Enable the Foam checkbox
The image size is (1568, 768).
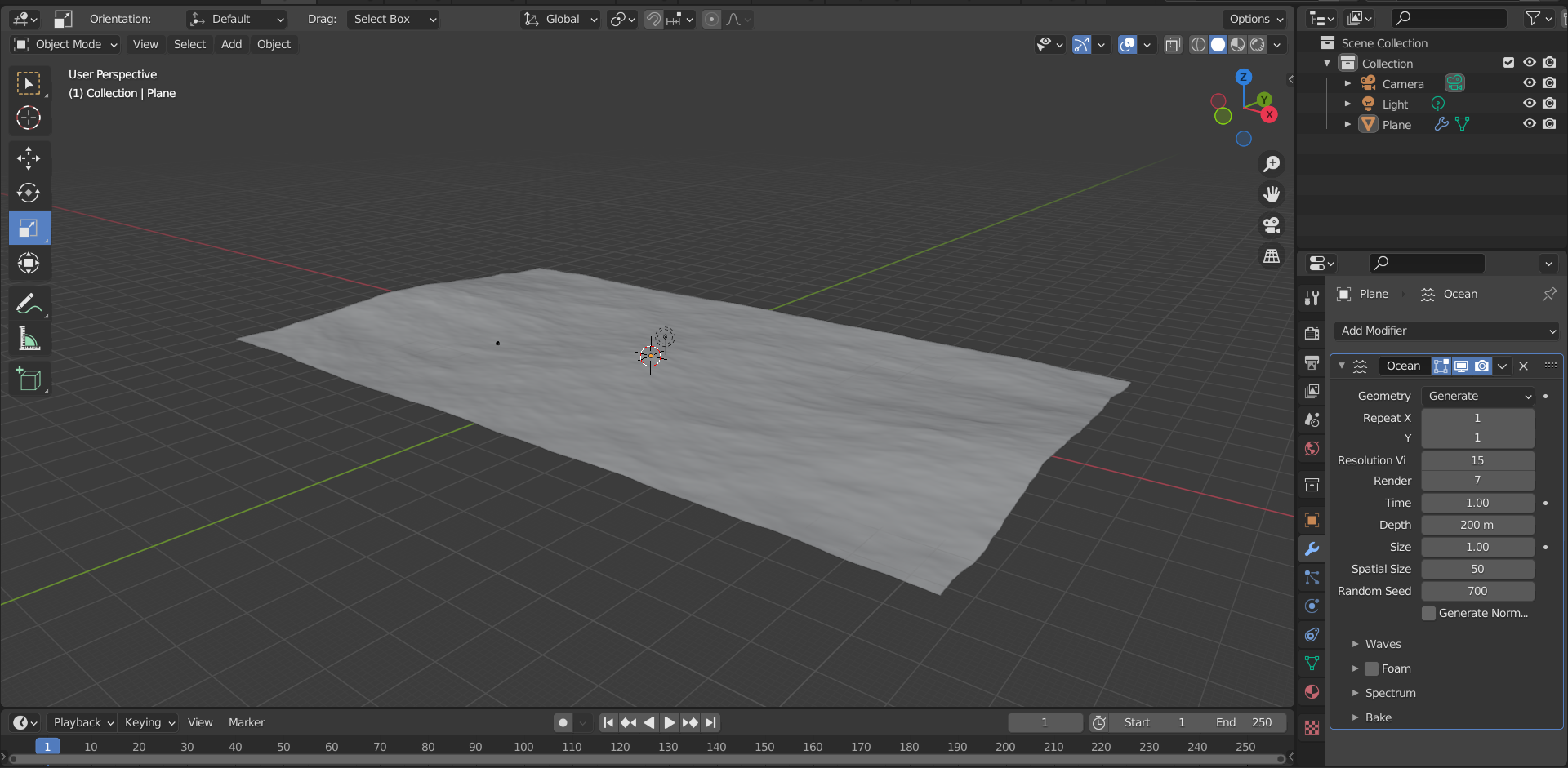click(1372, 668)
